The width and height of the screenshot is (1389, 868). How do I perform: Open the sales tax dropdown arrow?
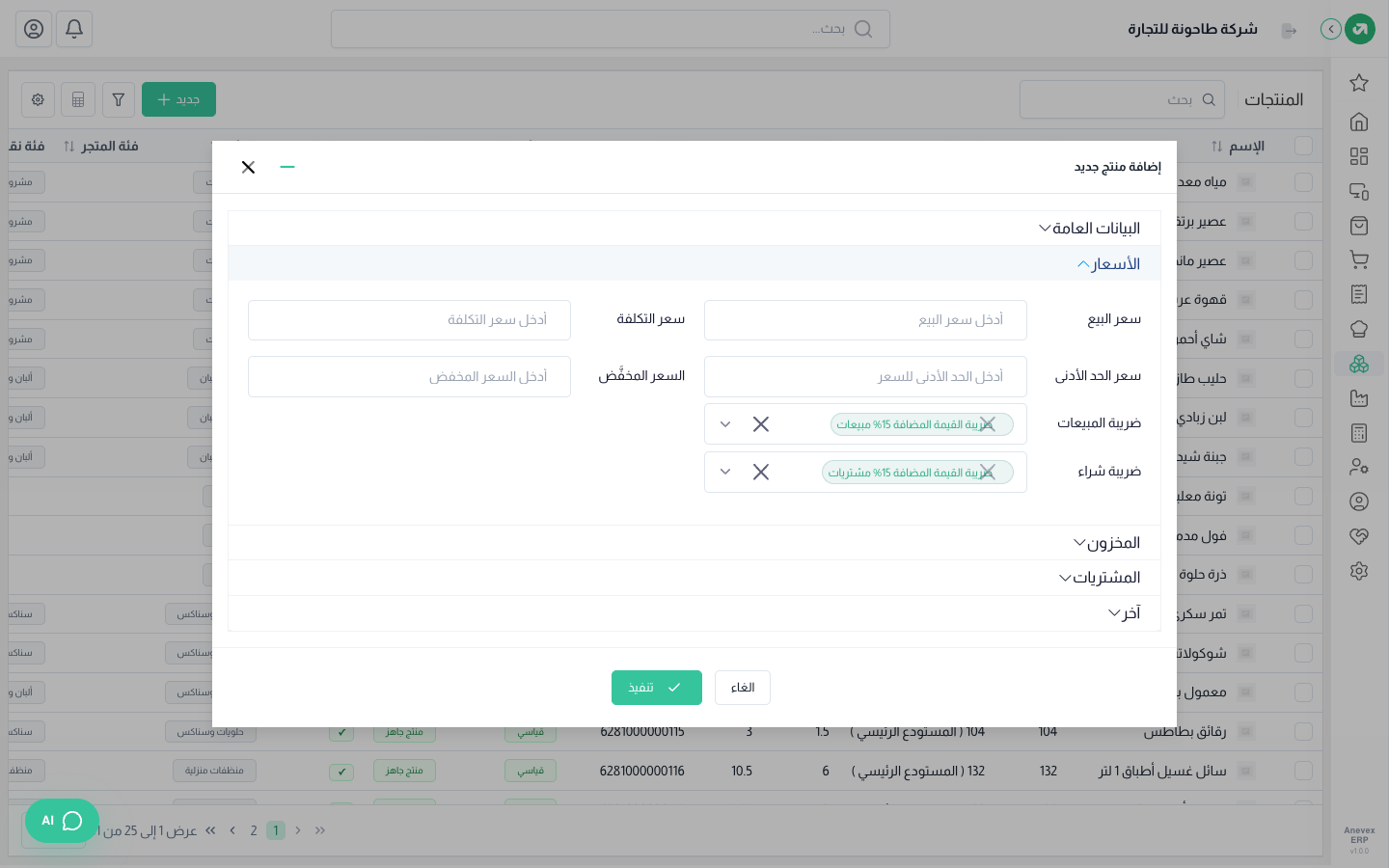(725, 424)
